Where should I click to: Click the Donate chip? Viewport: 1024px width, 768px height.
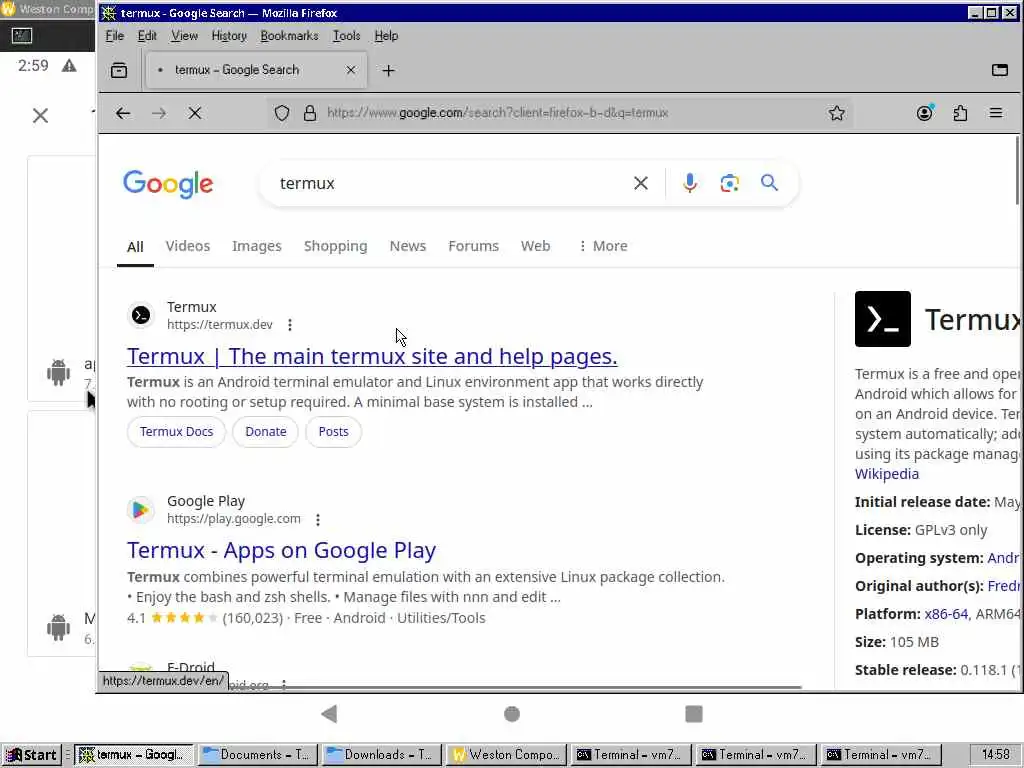click(266, 432)
